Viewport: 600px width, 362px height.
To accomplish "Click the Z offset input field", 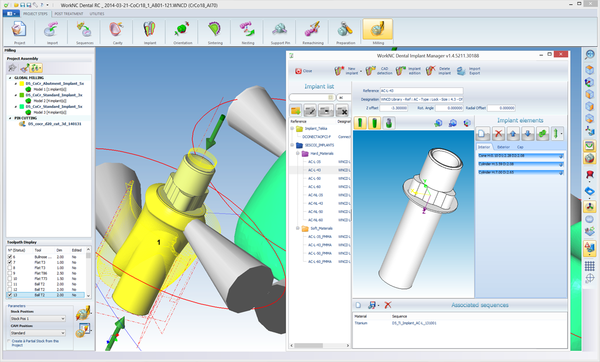I will click(394, 108).
